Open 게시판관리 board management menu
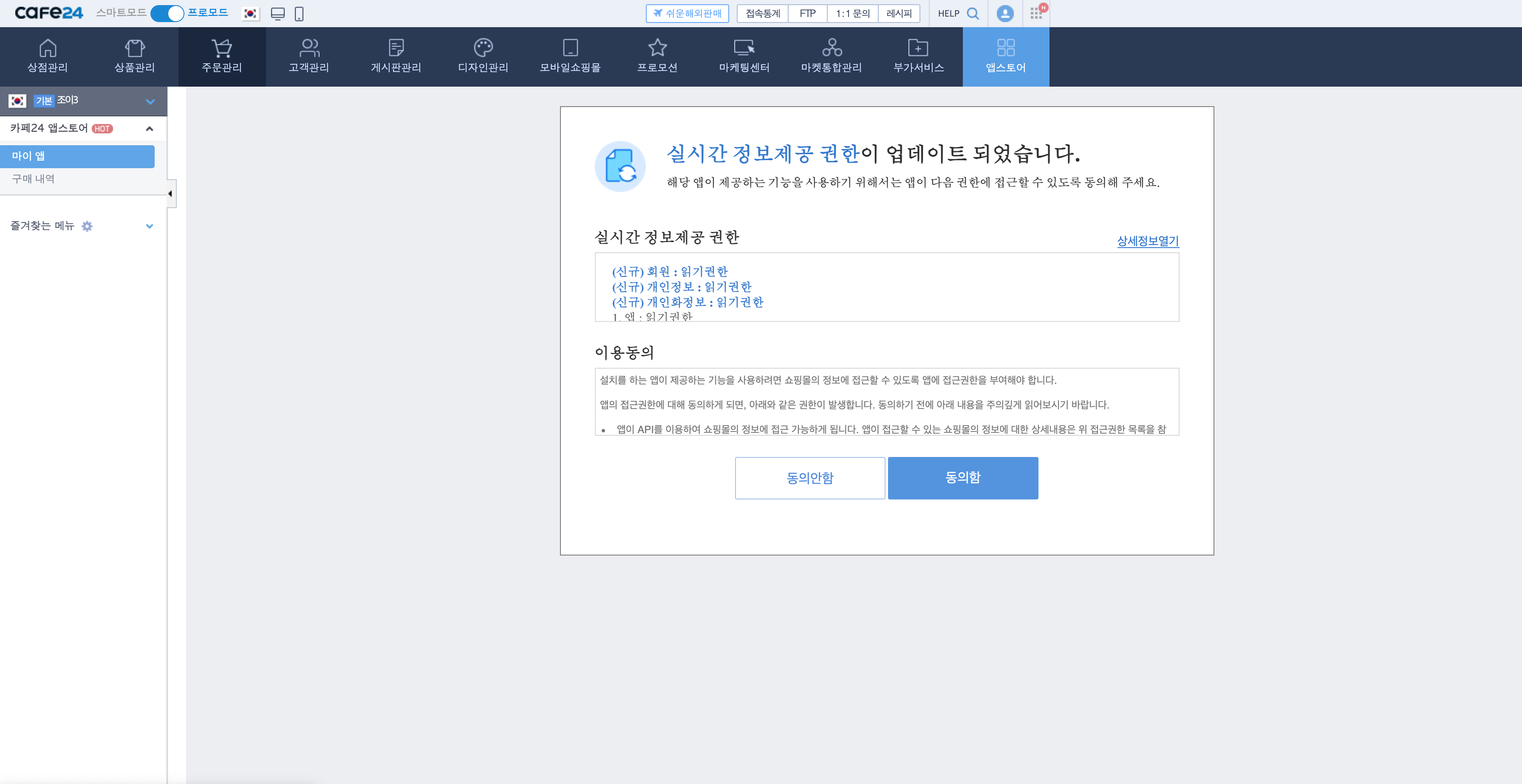Image resolution: width=1522 pixels, height=784 pixels. [396, 56]
